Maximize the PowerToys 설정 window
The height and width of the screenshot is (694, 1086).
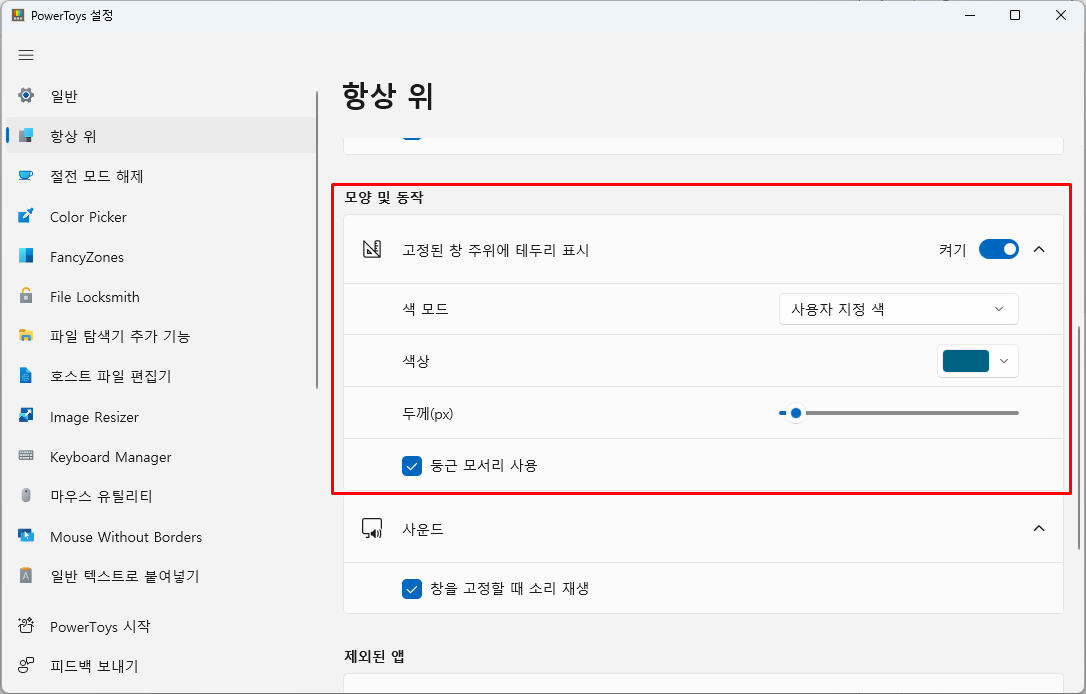click(1015, 15)
